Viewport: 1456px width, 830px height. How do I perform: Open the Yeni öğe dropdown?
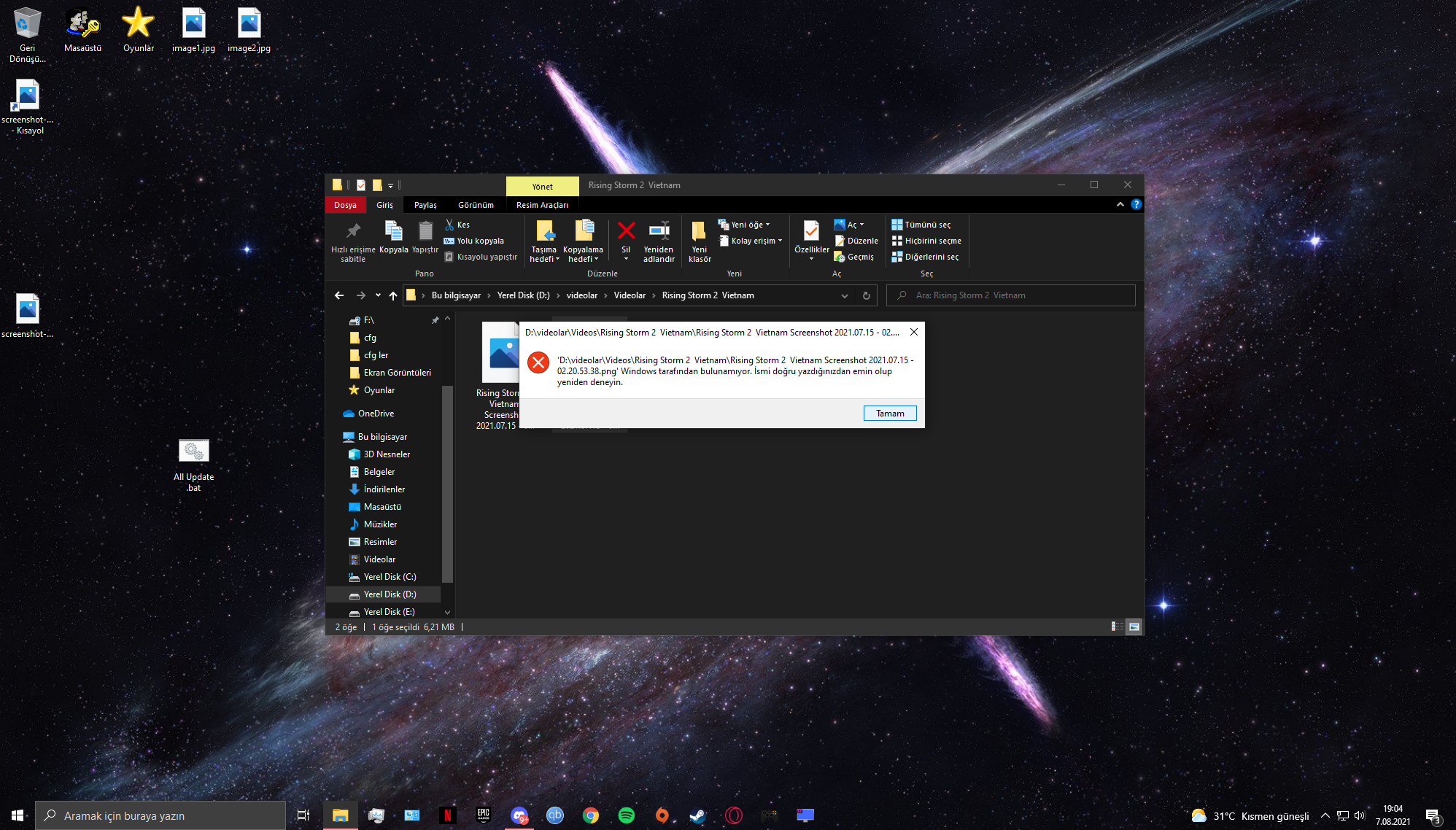tap(744, 225)
